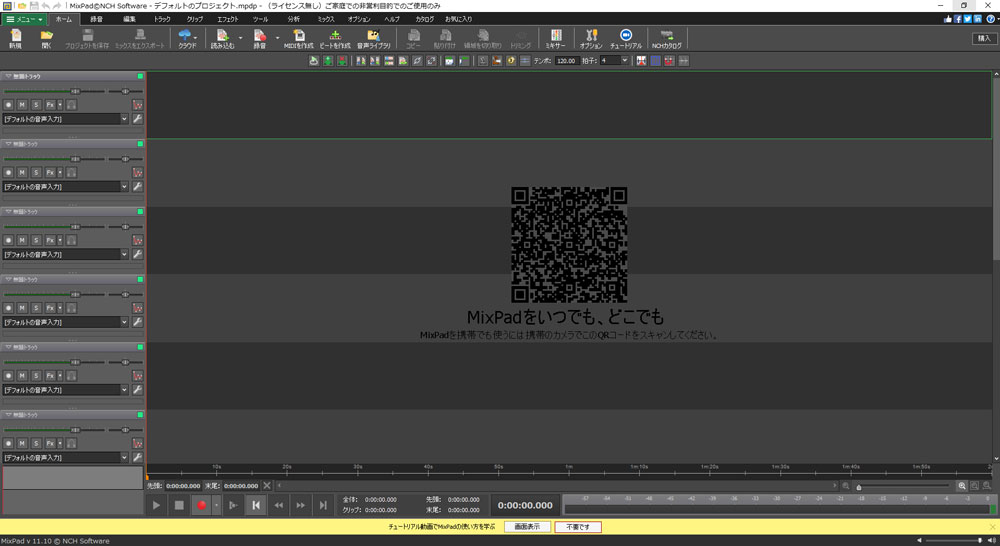Viewport: 1000px width, 546px height.
Task: Click the red Record transport button
Action: coord(202,505)
